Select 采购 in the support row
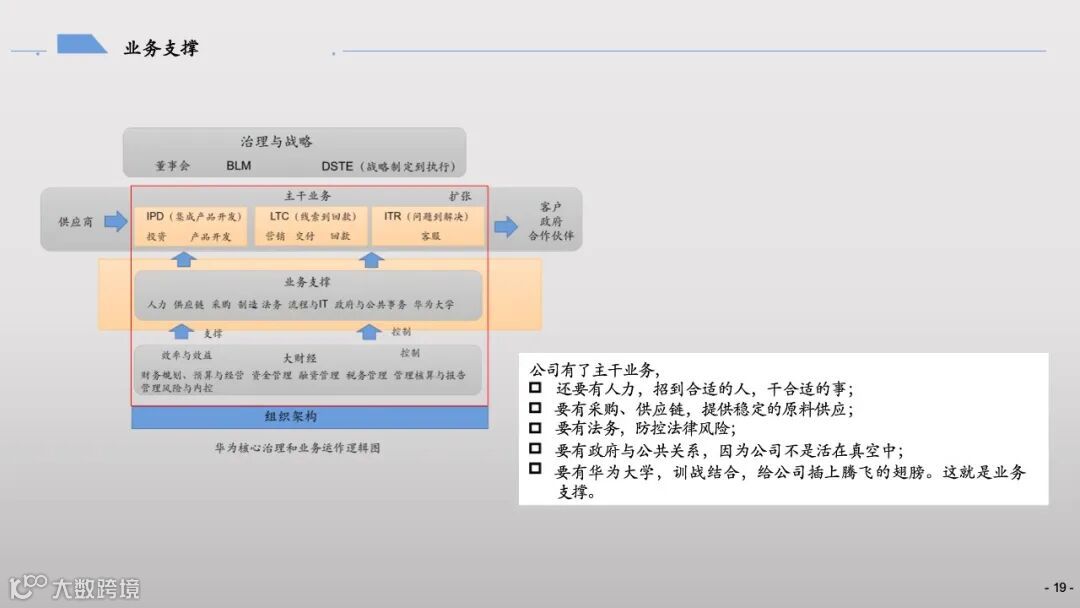Screen dimensions: 1080x608 tap(221, 304)
